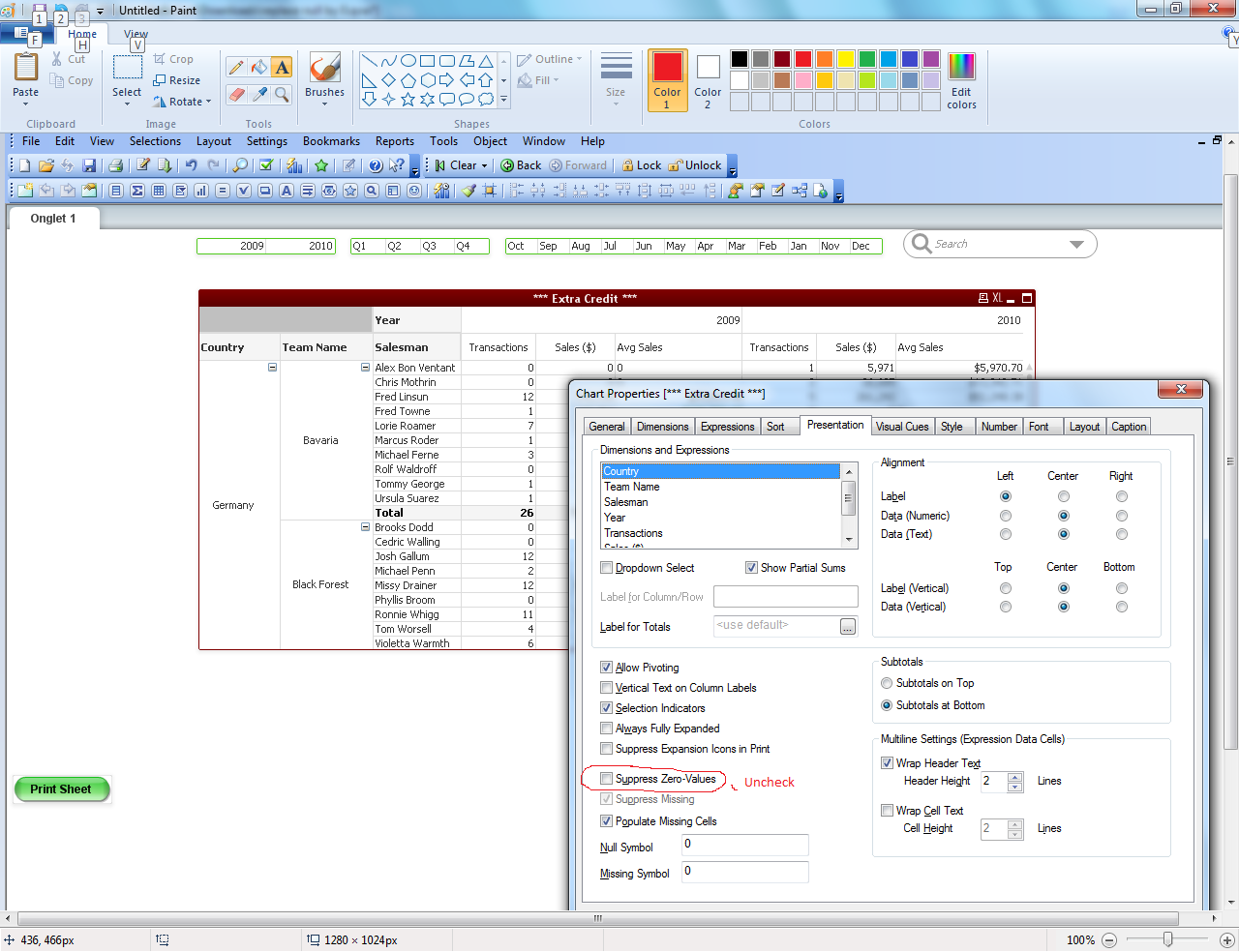1239x952 pixels.
Task: Enable Dropdown Select checkbox
Action: click(606, 568)
